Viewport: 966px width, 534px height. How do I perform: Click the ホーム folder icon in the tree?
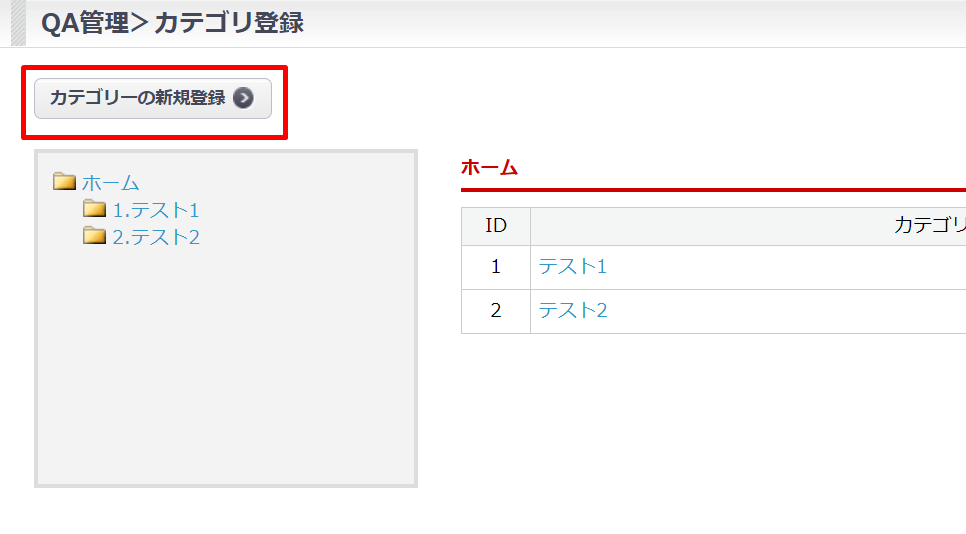(65, 182)
